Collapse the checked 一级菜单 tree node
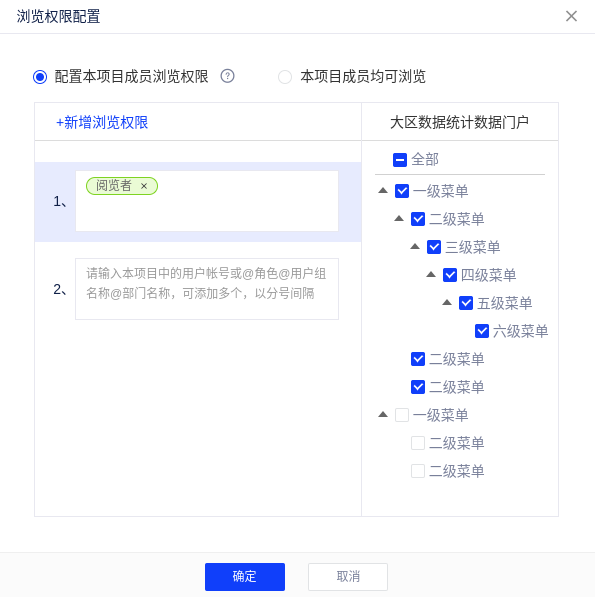595x597 pixels. (x=383, y=190)
